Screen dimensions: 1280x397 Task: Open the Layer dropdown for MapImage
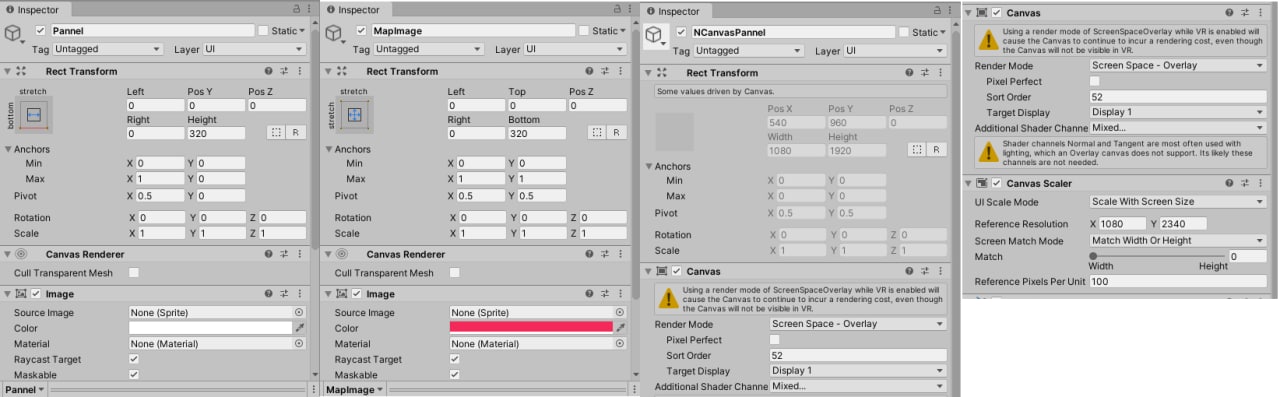[575, 48]
